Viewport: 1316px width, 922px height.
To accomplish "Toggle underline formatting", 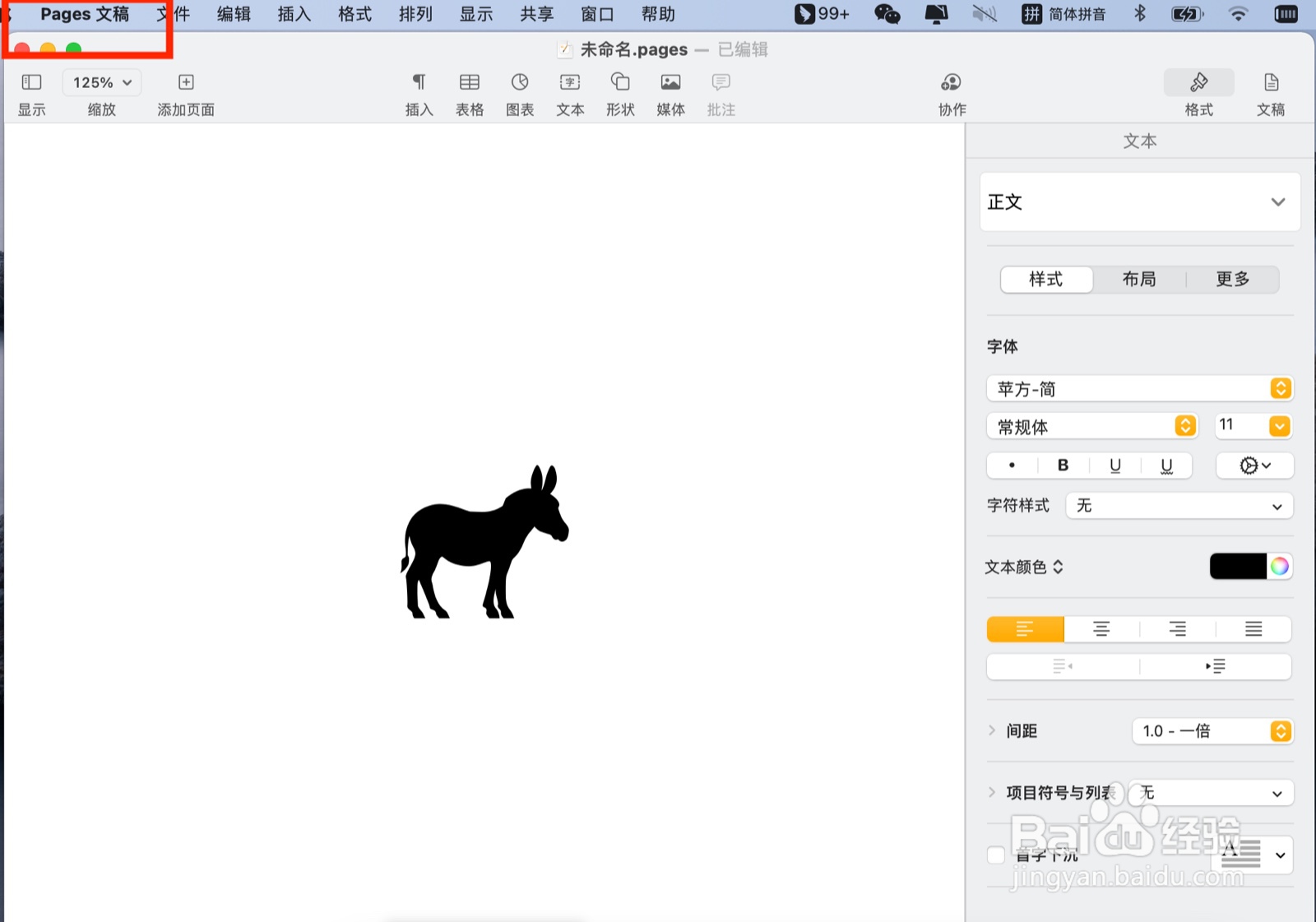I will 1114,466.
